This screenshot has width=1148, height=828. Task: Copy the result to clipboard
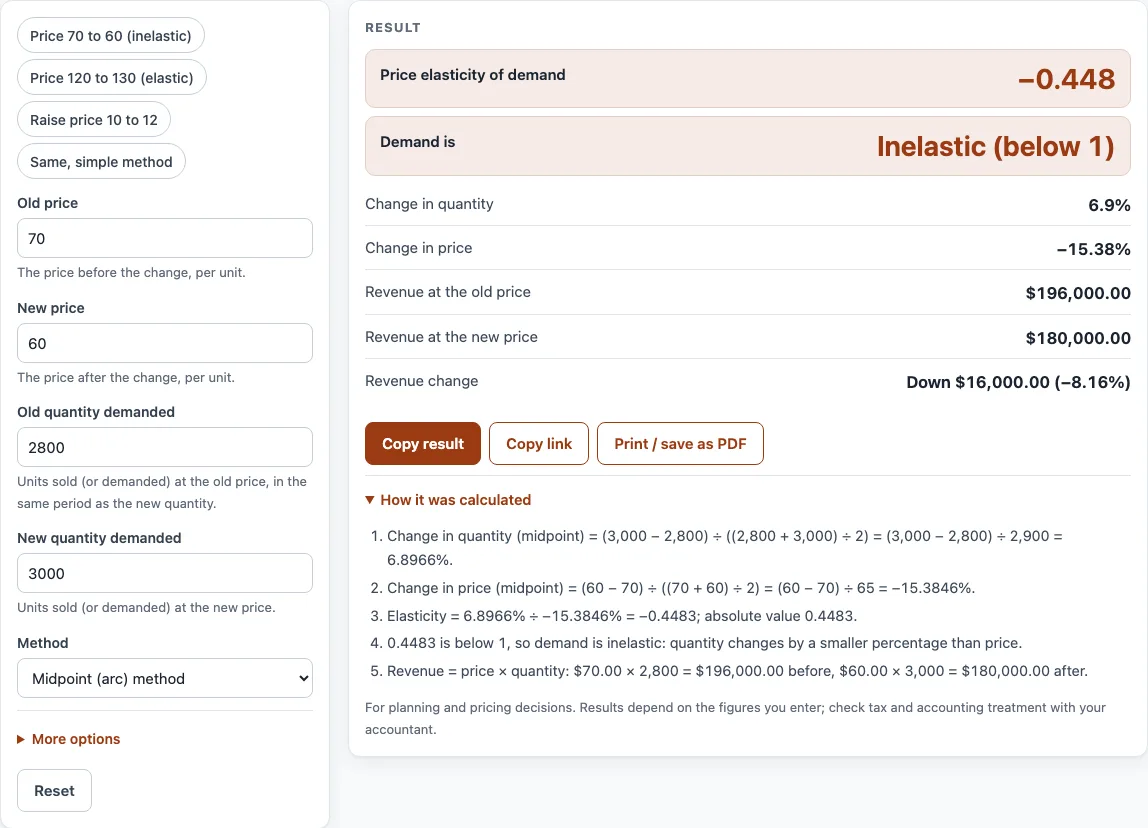coord(423,444)
